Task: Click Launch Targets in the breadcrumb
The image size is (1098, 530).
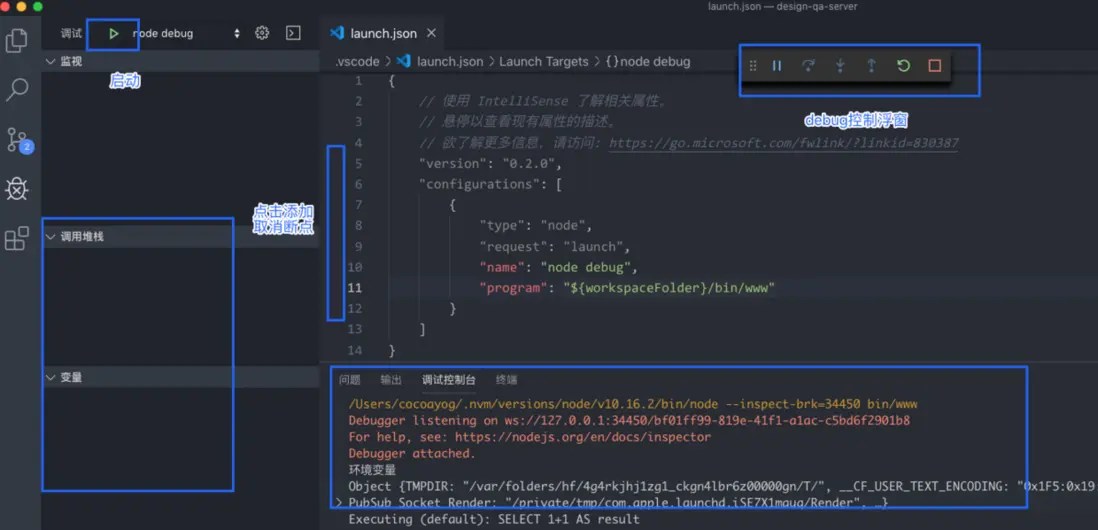Action: click(543, 62)
